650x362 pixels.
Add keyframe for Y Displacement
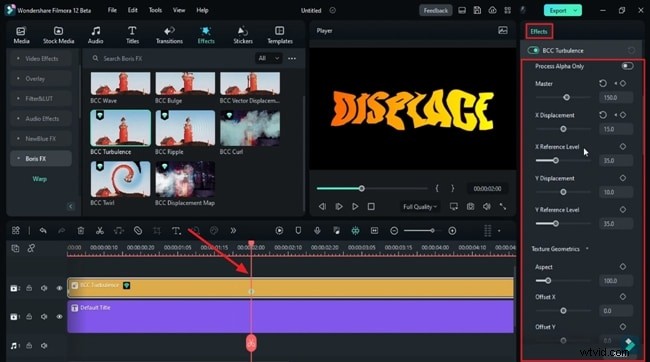[623, 178]
